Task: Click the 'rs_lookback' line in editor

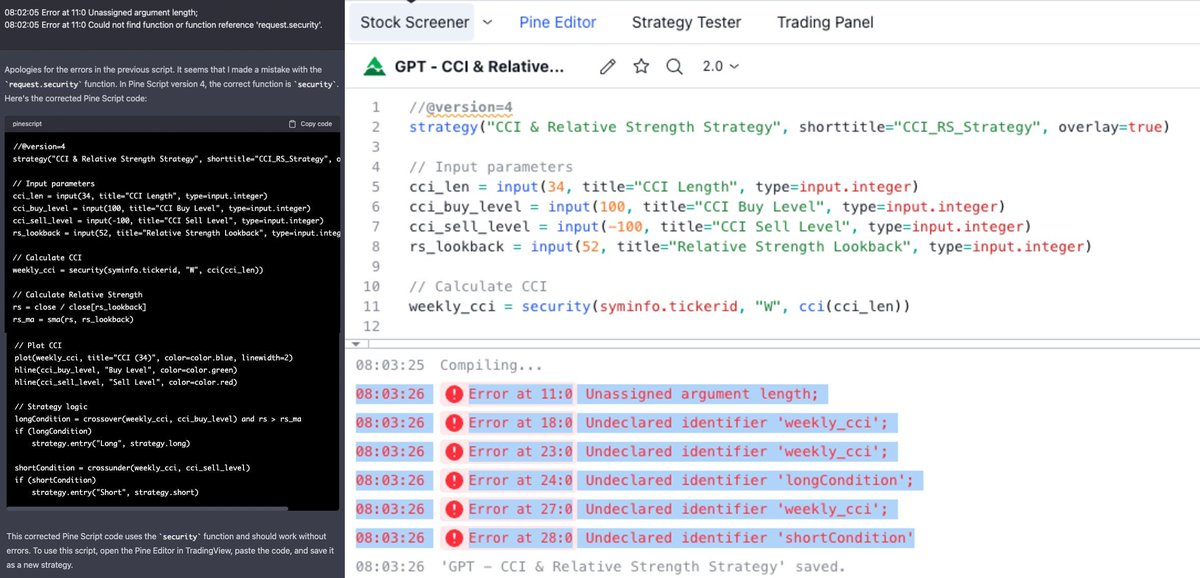Action: pos(750,247)
